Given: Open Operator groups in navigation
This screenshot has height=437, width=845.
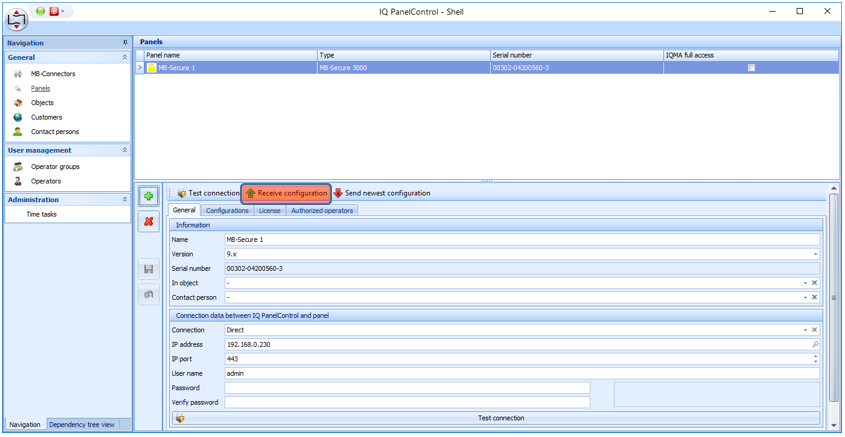Looking at the screenshot, I should point(55,167).
